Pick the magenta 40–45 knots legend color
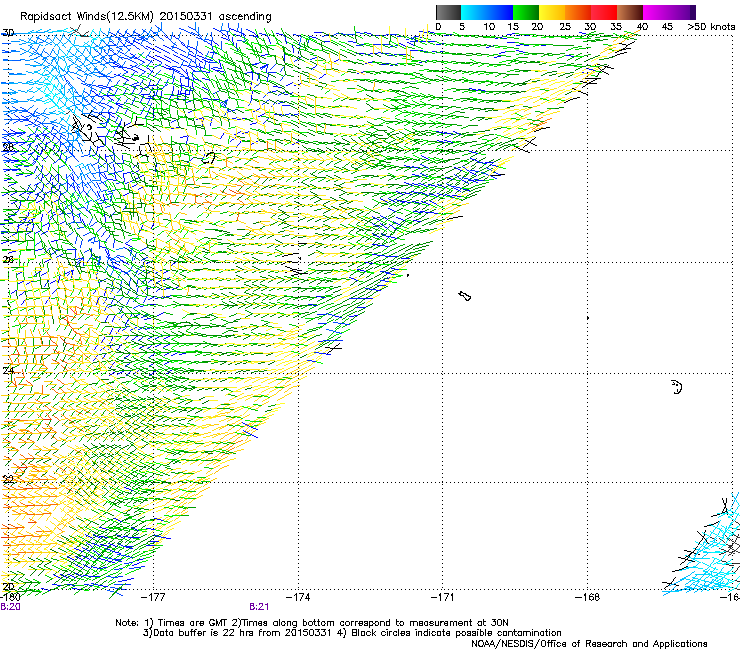 coord(656,12)
